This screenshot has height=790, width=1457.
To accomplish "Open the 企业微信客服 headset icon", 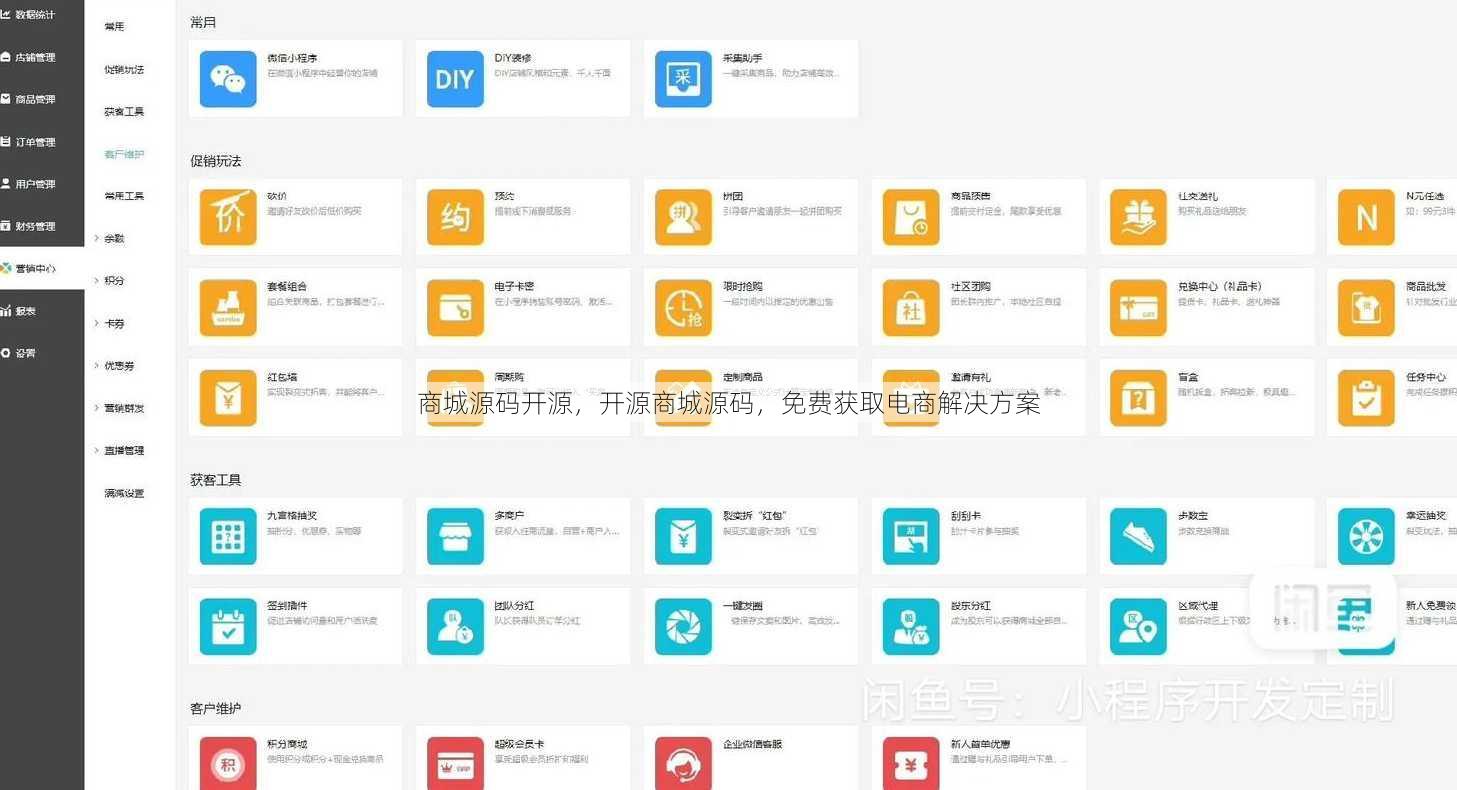I will click(683, 764).
